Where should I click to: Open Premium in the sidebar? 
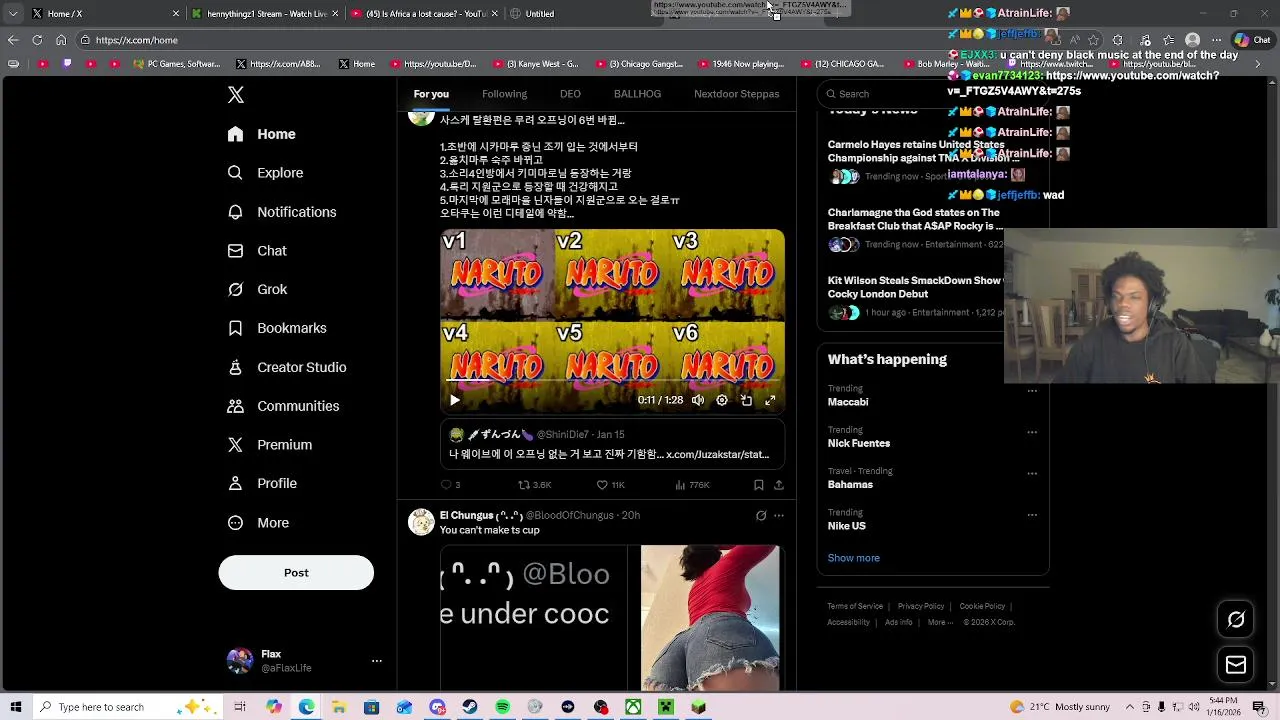click(270, 445)
